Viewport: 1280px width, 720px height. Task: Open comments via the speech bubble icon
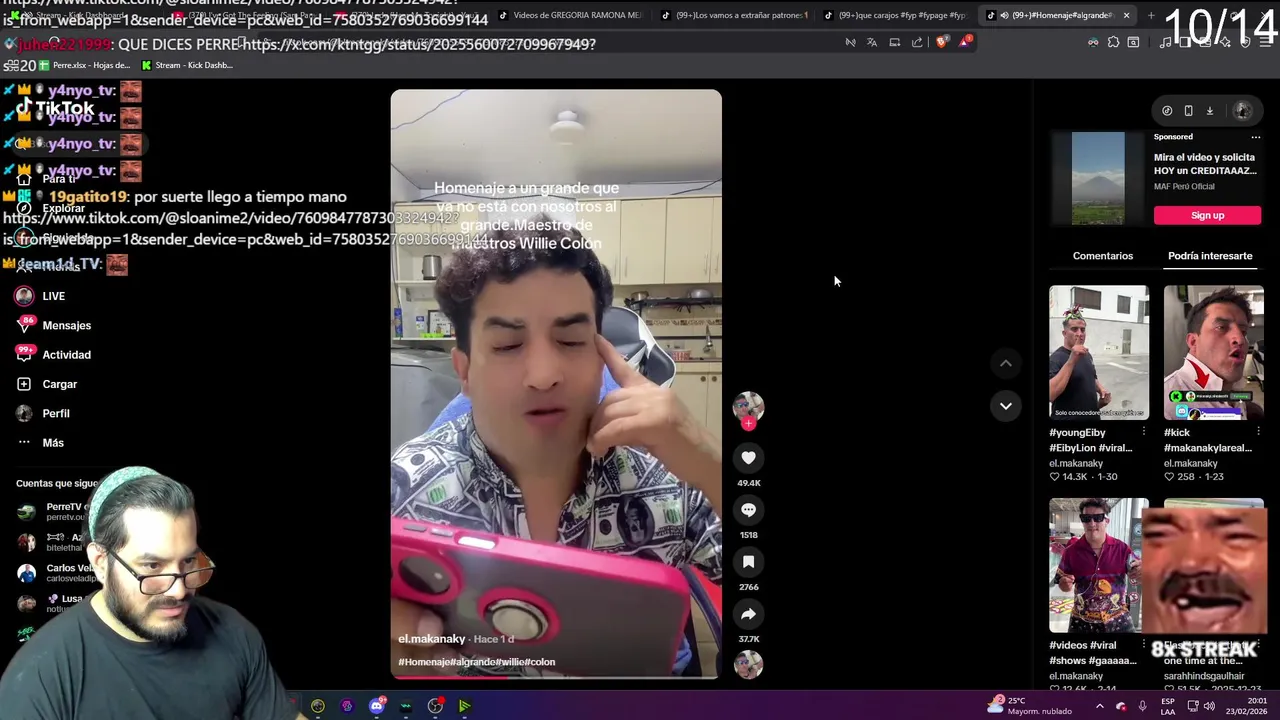pos(748,510)
